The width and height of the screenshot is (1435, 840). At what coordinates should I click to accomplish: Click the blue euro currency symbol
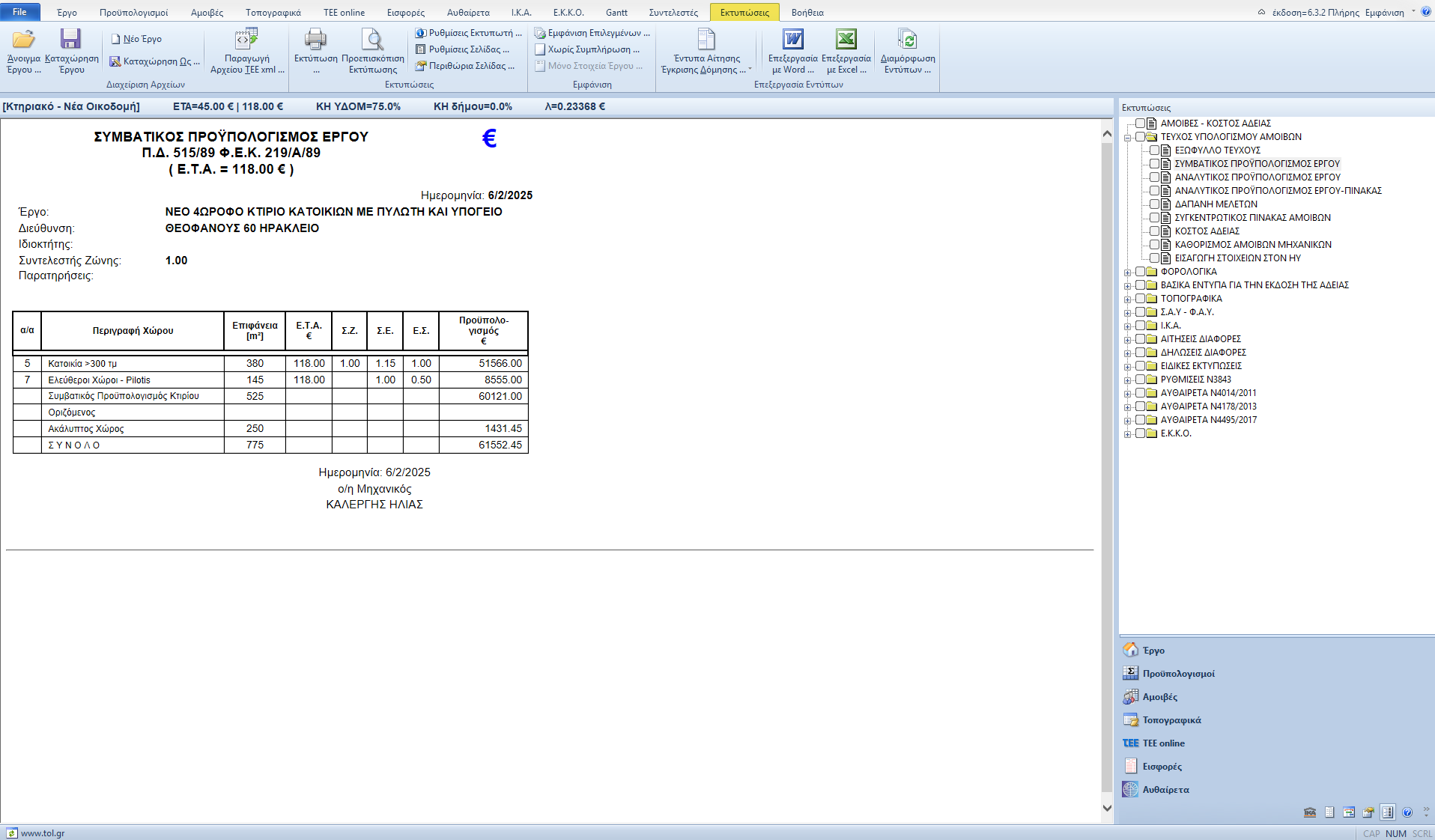[x=489, y=139]
